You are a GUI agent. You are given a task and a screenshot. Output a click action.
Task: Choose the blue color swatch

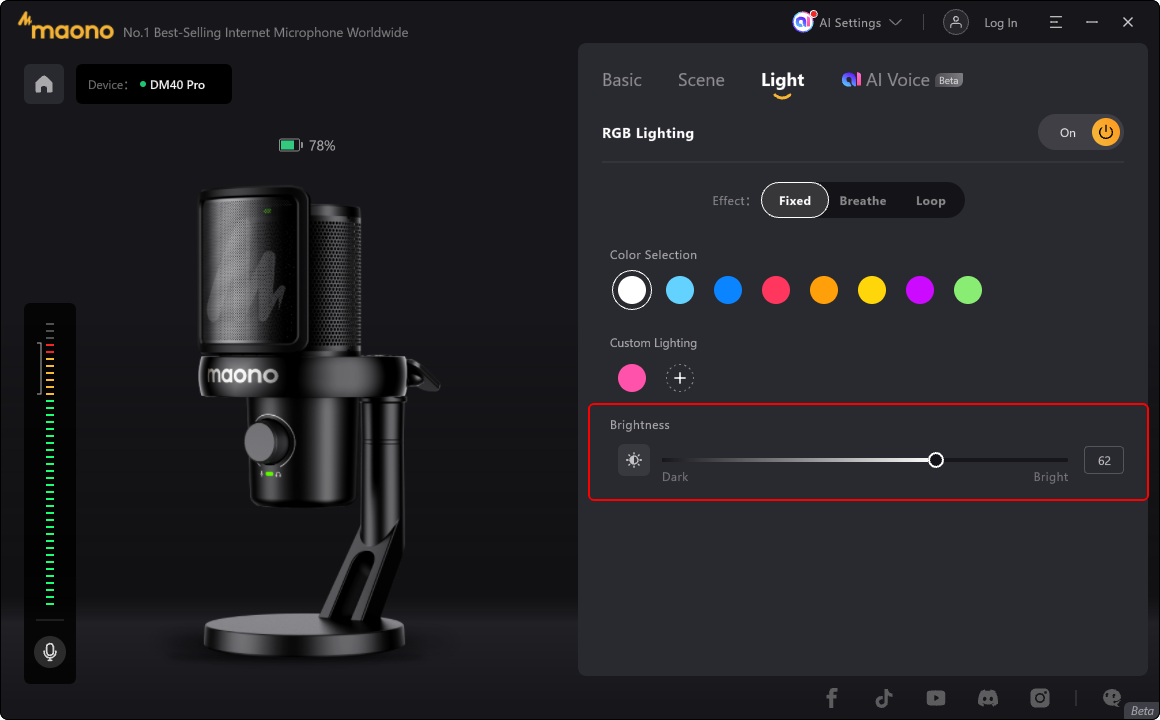[728, 290]
